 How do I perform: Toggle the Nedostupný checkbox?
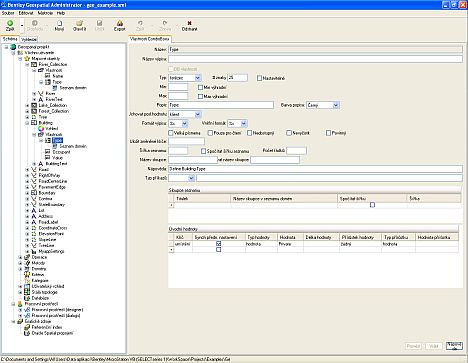pos(249,133)
